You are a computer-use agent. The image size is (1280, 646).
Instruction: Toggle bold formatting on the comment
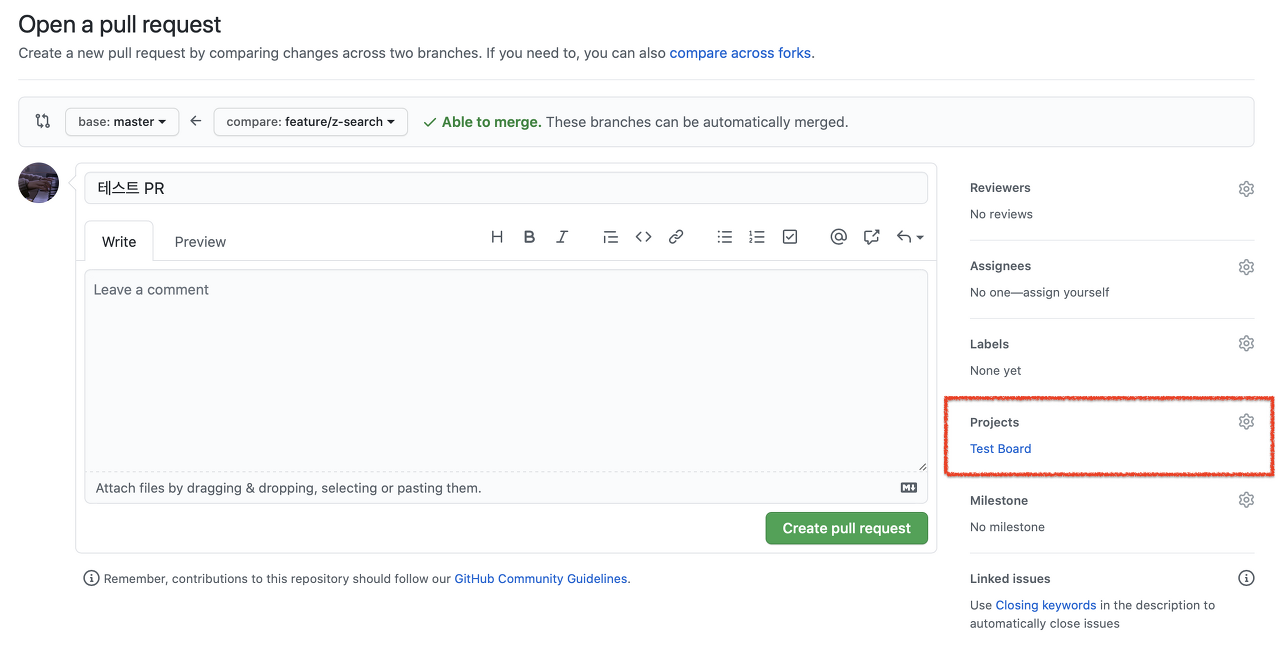(x=529, y=236)
